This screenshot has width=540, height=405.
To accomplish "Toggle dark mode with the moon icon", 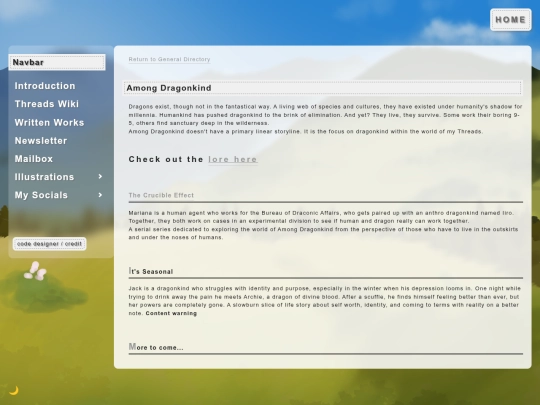I will (x=14, y=391).
